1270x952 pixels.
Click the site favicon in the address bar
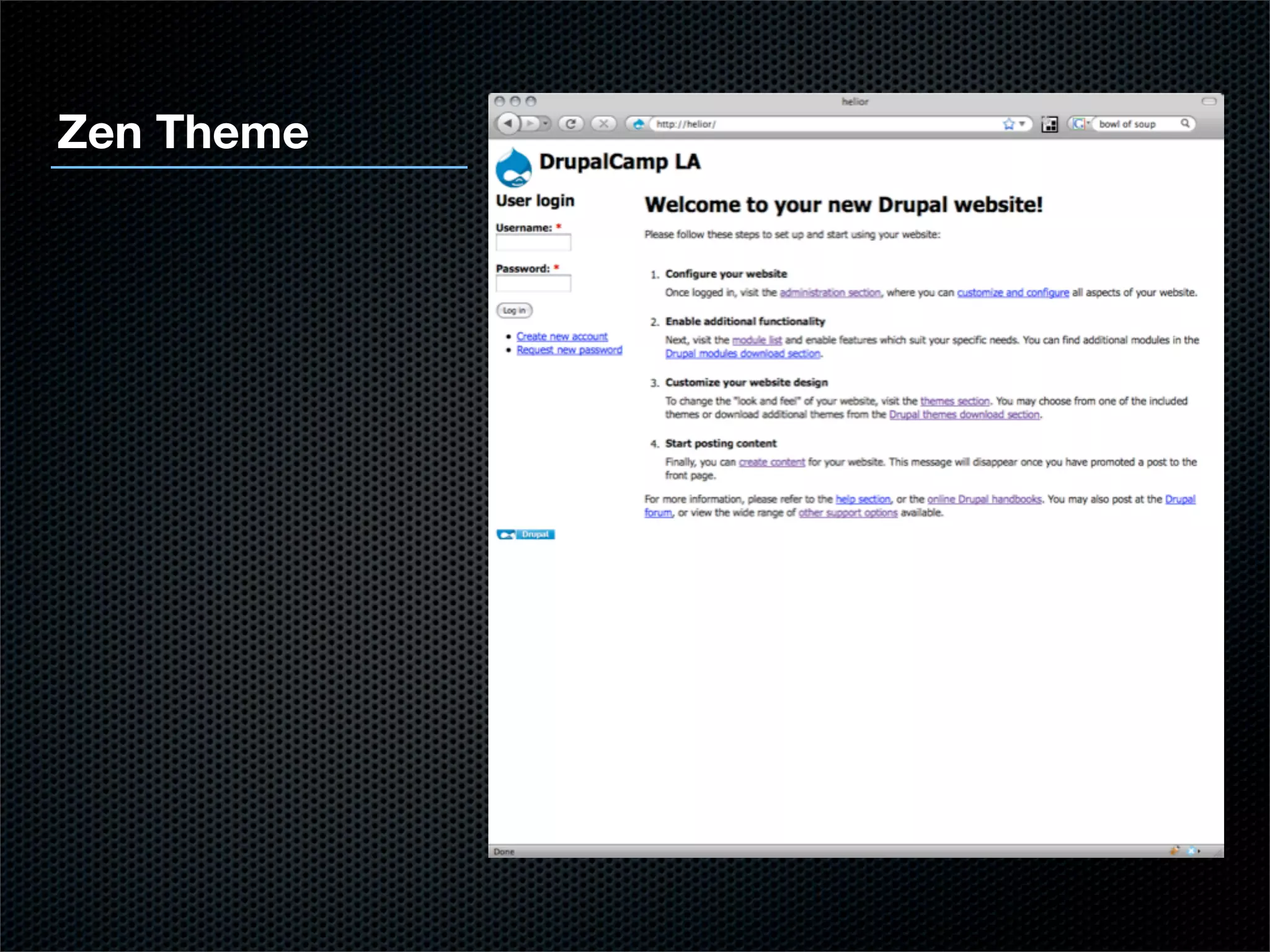(x=638, y=124)
